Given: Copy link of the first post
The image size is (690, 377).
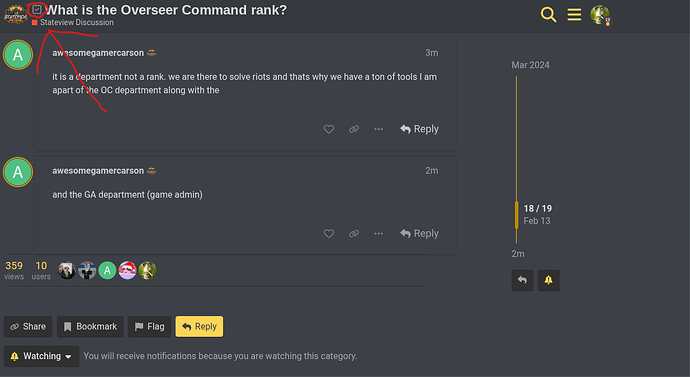Looking at the screenshot, I should tap(354, 129).
